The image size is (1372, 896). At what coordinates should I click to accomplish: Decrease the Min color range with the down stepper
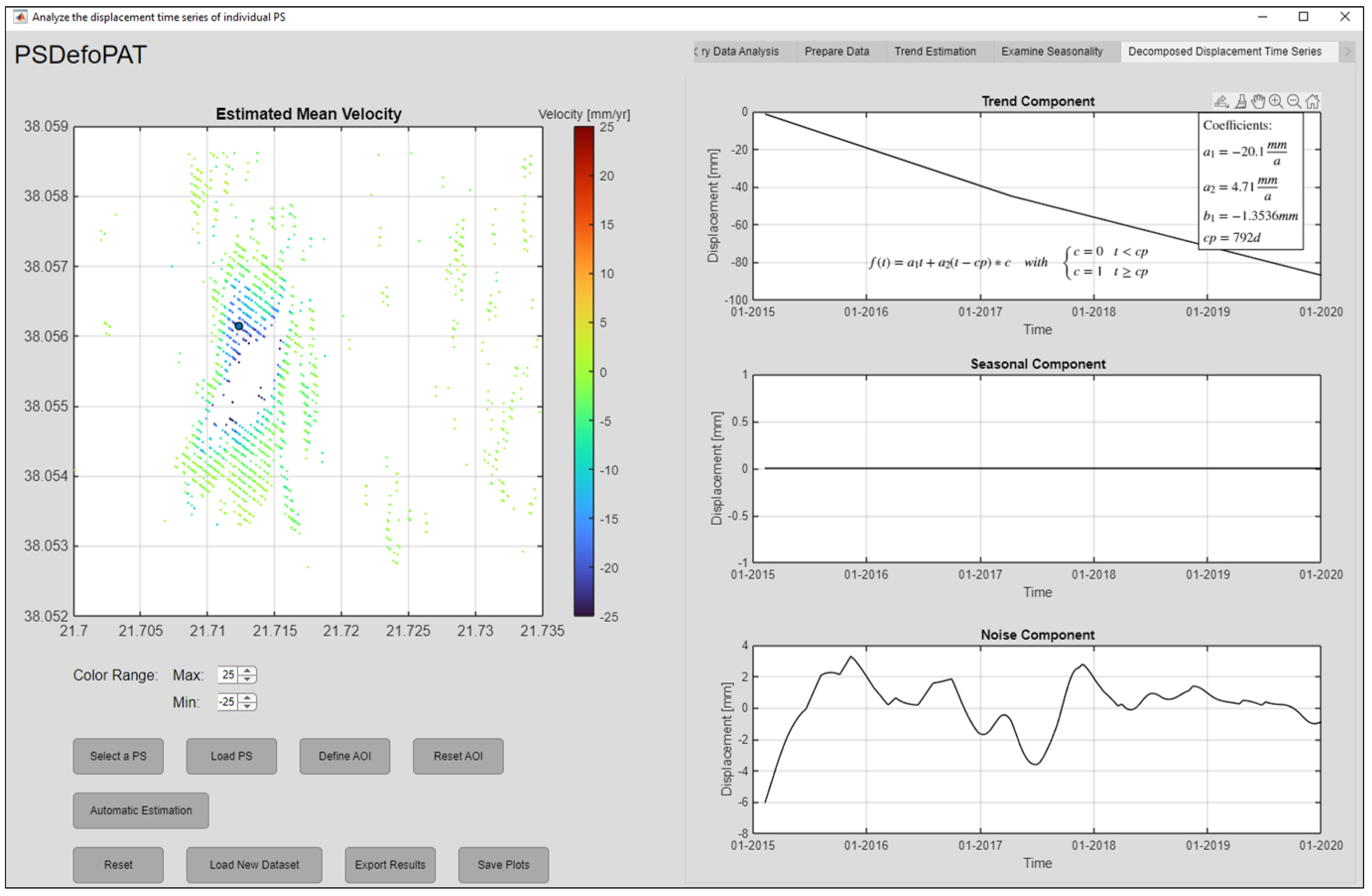coord(247,706)
